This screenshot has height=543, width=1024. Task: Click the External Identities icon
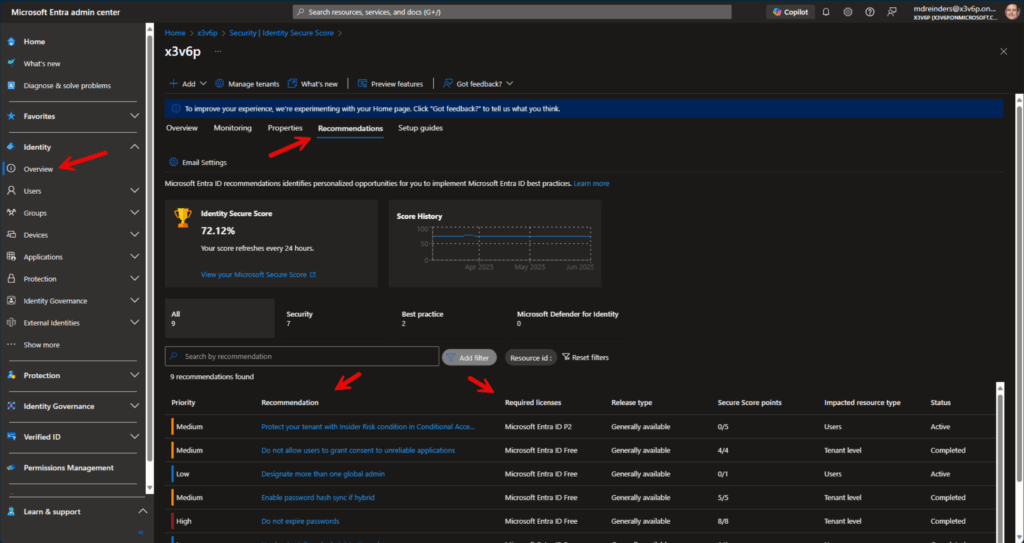click(11, 323)
